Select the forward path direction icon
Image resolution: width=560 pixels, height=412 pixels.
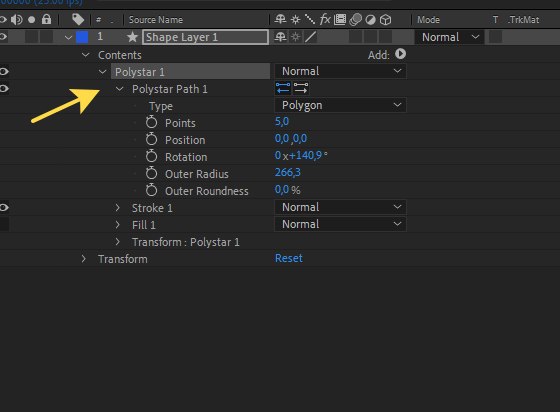[301, 88]
